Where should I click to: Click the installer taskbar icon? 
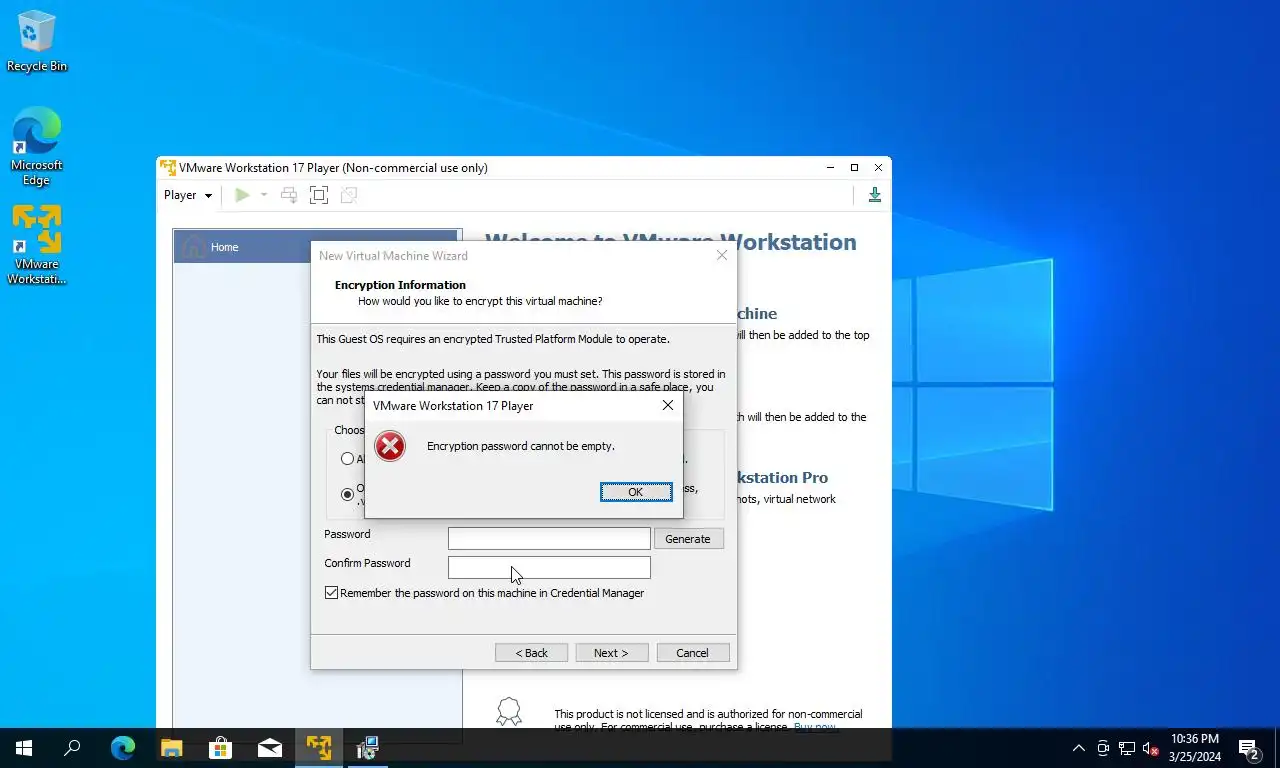tap(368, 748)
